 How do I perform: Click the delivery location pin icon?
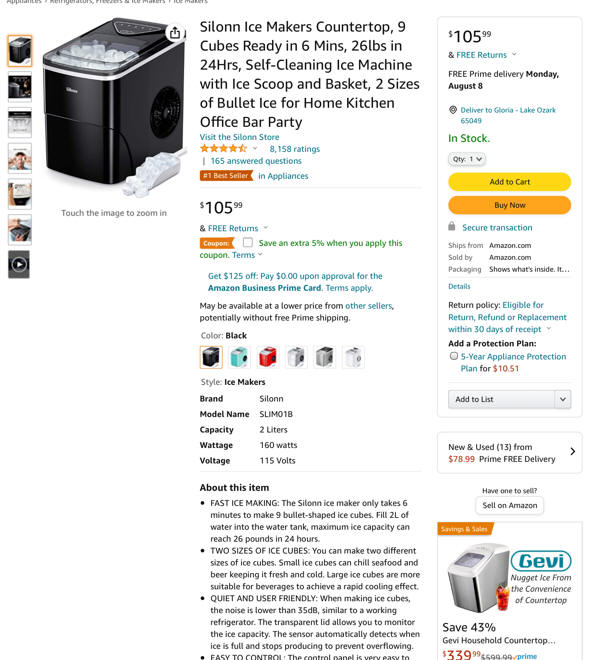pyautogui.click(x=453, y=110)
